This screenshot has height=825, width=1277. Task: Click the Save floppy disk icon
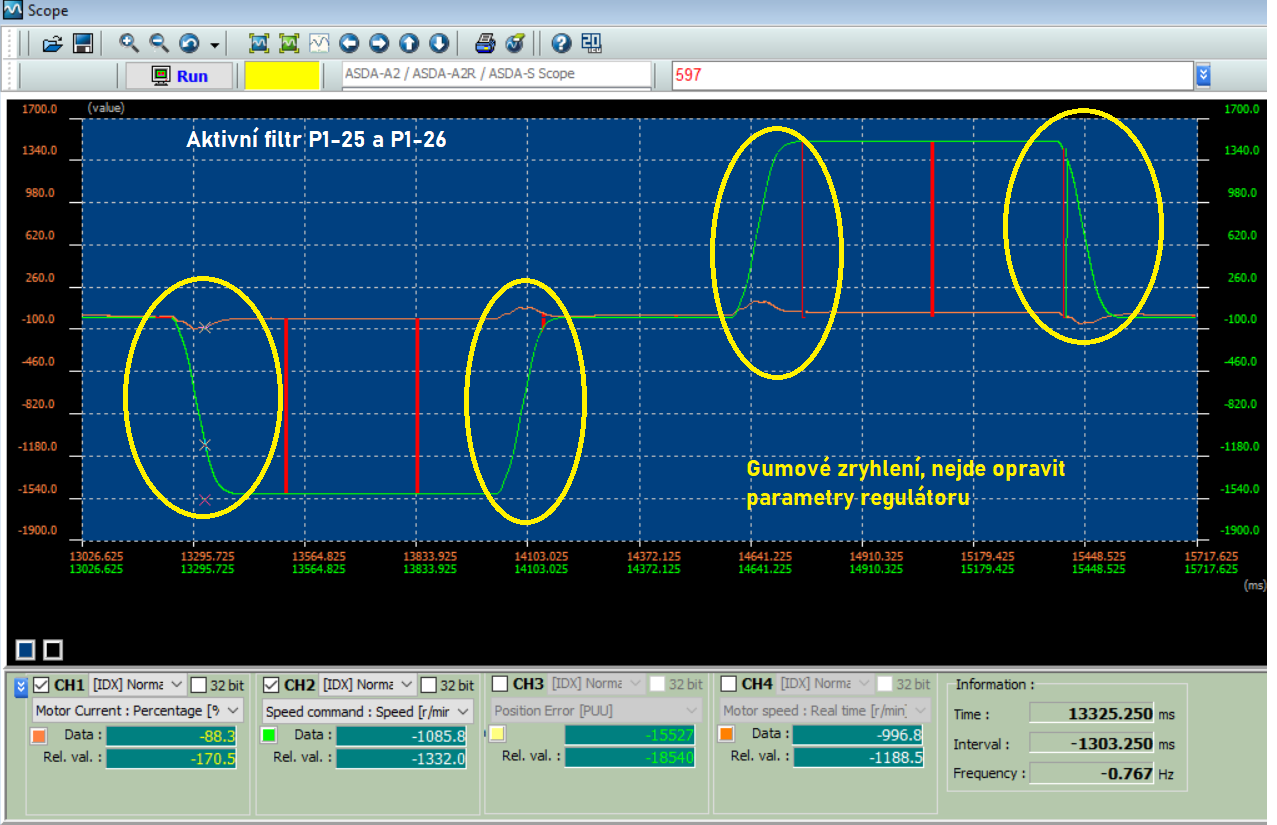[83, 43]
